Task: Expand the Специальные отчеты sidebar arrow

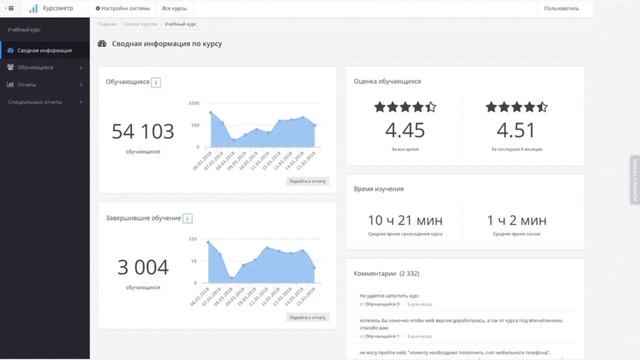Action: (81, 102)
